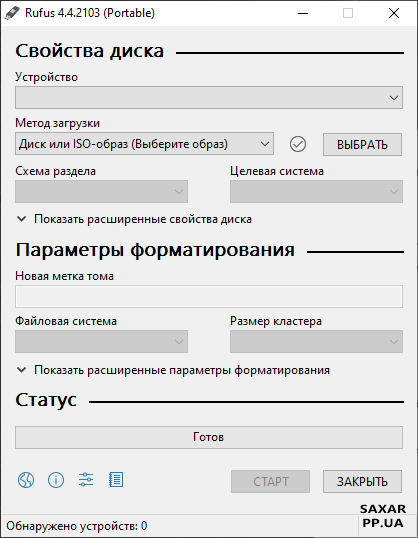Click the ВЫБРАТЬ button
The width and height of the screenshot is (418, 538).
[362, 144]
